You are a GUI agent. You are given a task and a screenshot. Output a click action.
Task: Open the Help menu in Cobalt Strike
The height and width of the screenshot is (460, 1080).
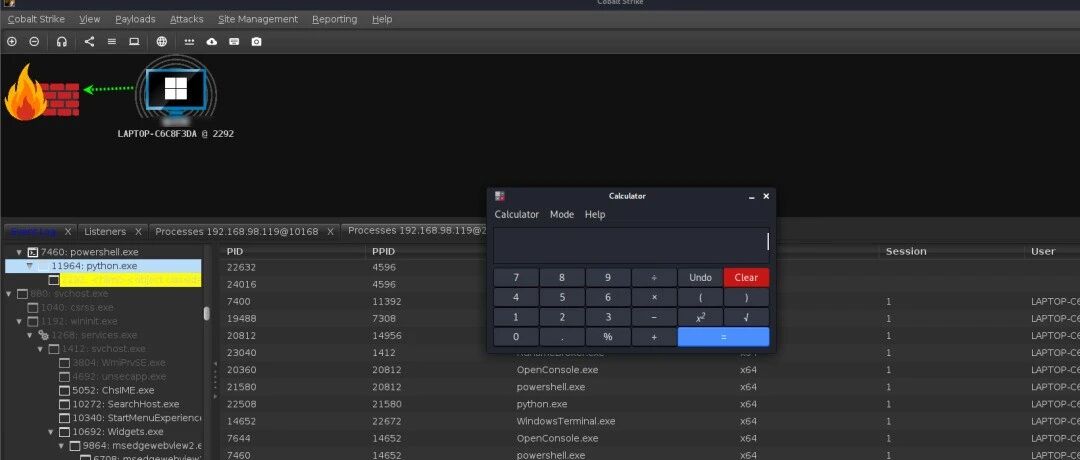pyautogui.click(x=382, y=19)
